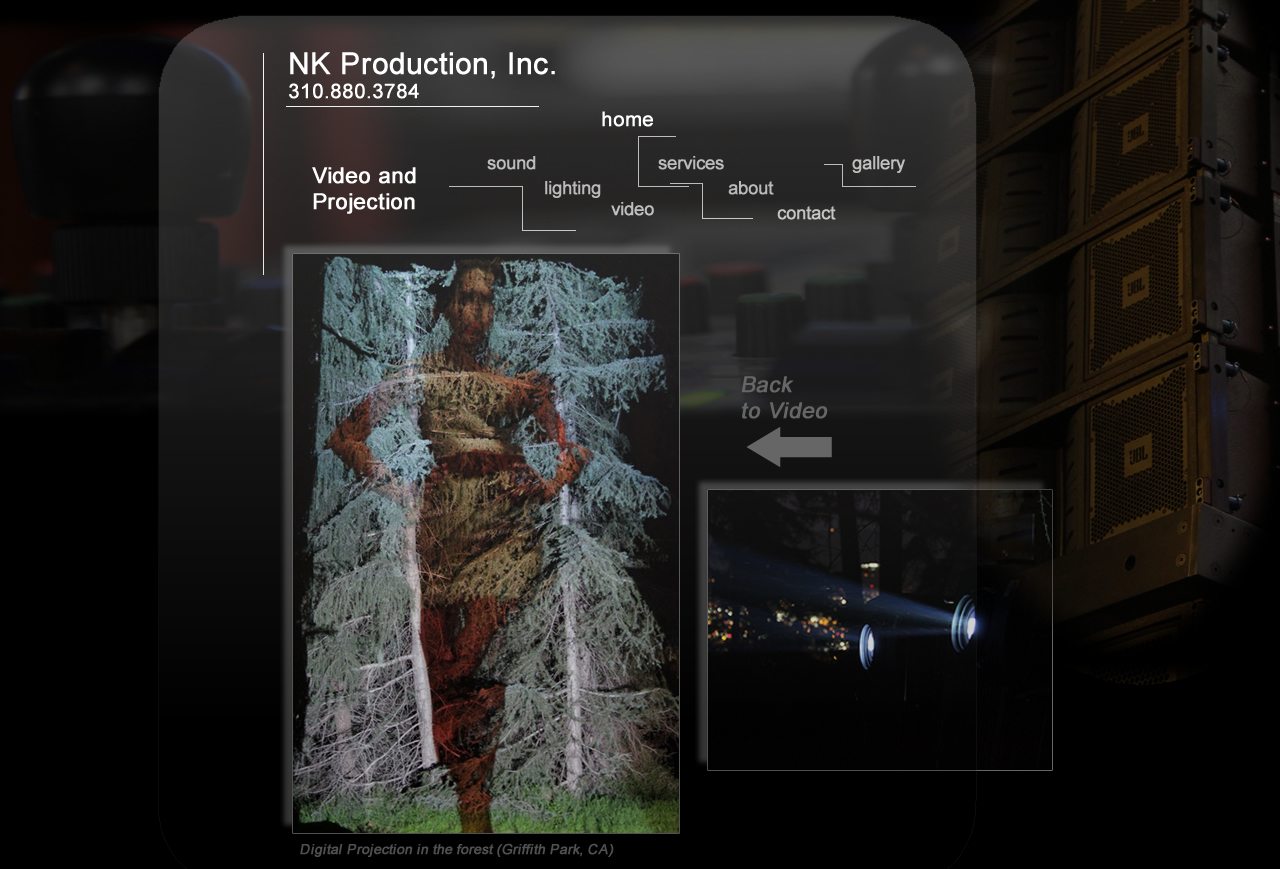Click the NK Production, Inc. title
Screen dimensions: 1280x869
point(421,65)
